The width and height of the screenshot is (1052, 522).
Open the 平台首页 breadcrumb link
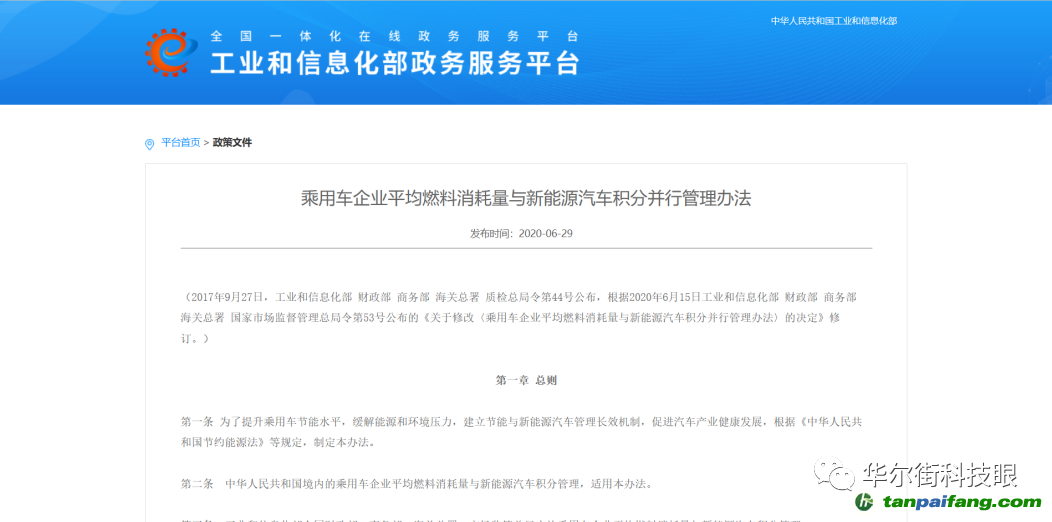click(181, 143)
